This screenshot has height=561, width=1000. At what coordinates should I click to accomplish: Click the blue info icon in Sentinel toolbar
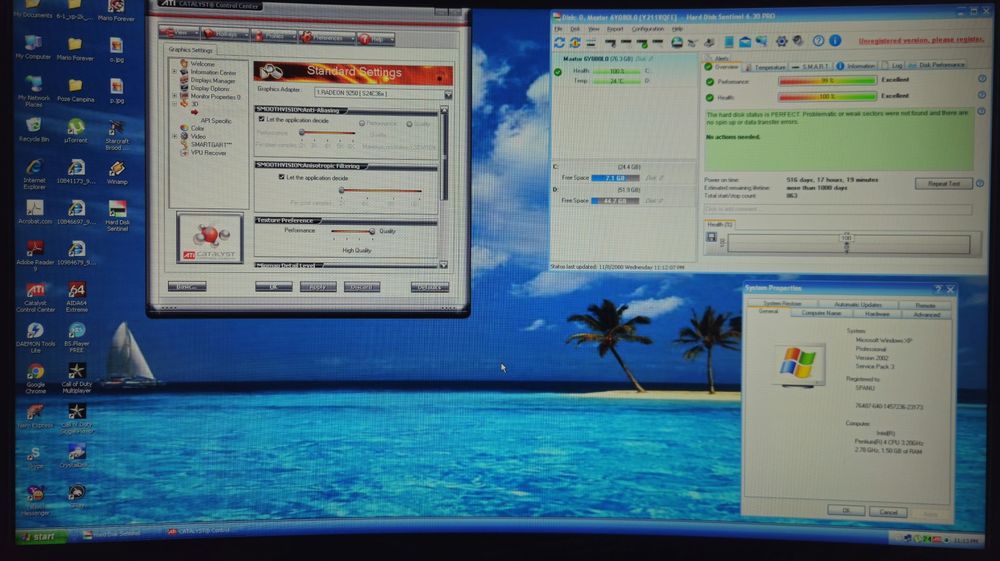(x=835, y=41)
